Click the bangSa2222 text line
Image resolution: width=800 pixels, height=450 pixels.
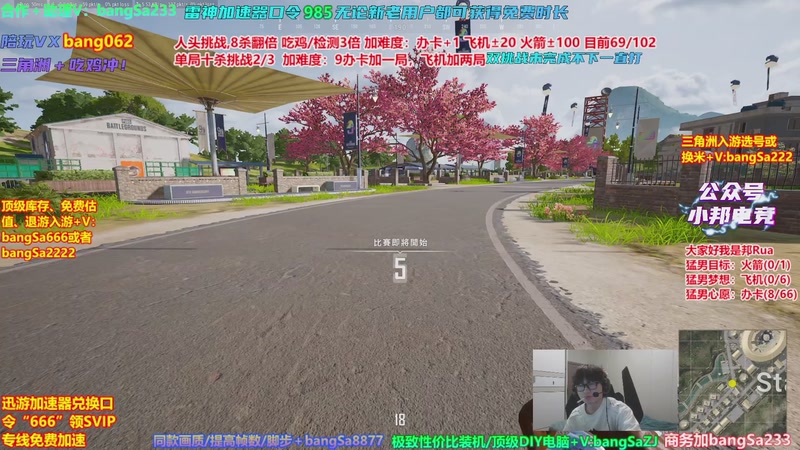(38, 253)
